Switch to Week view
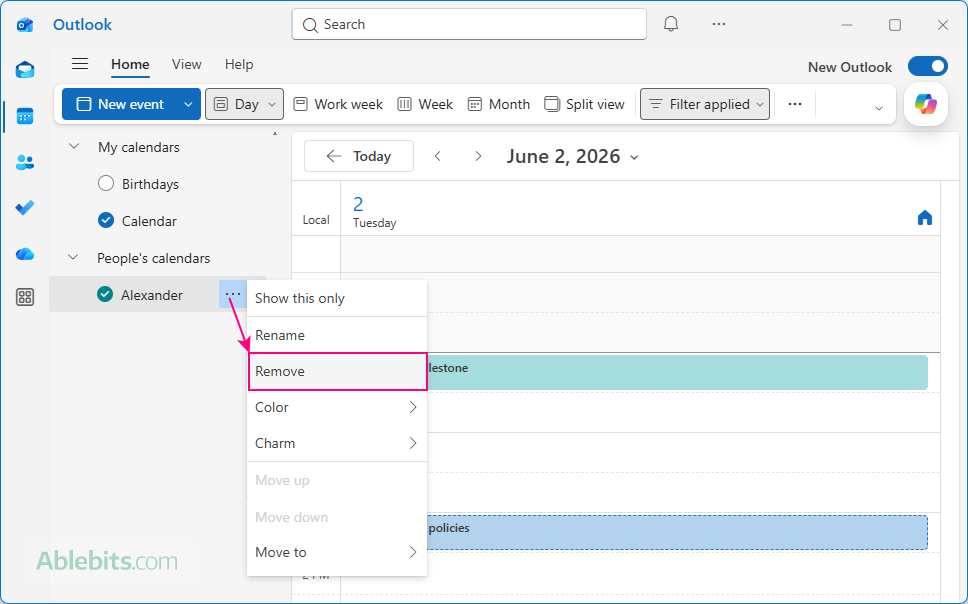 [x=425, y=104]
